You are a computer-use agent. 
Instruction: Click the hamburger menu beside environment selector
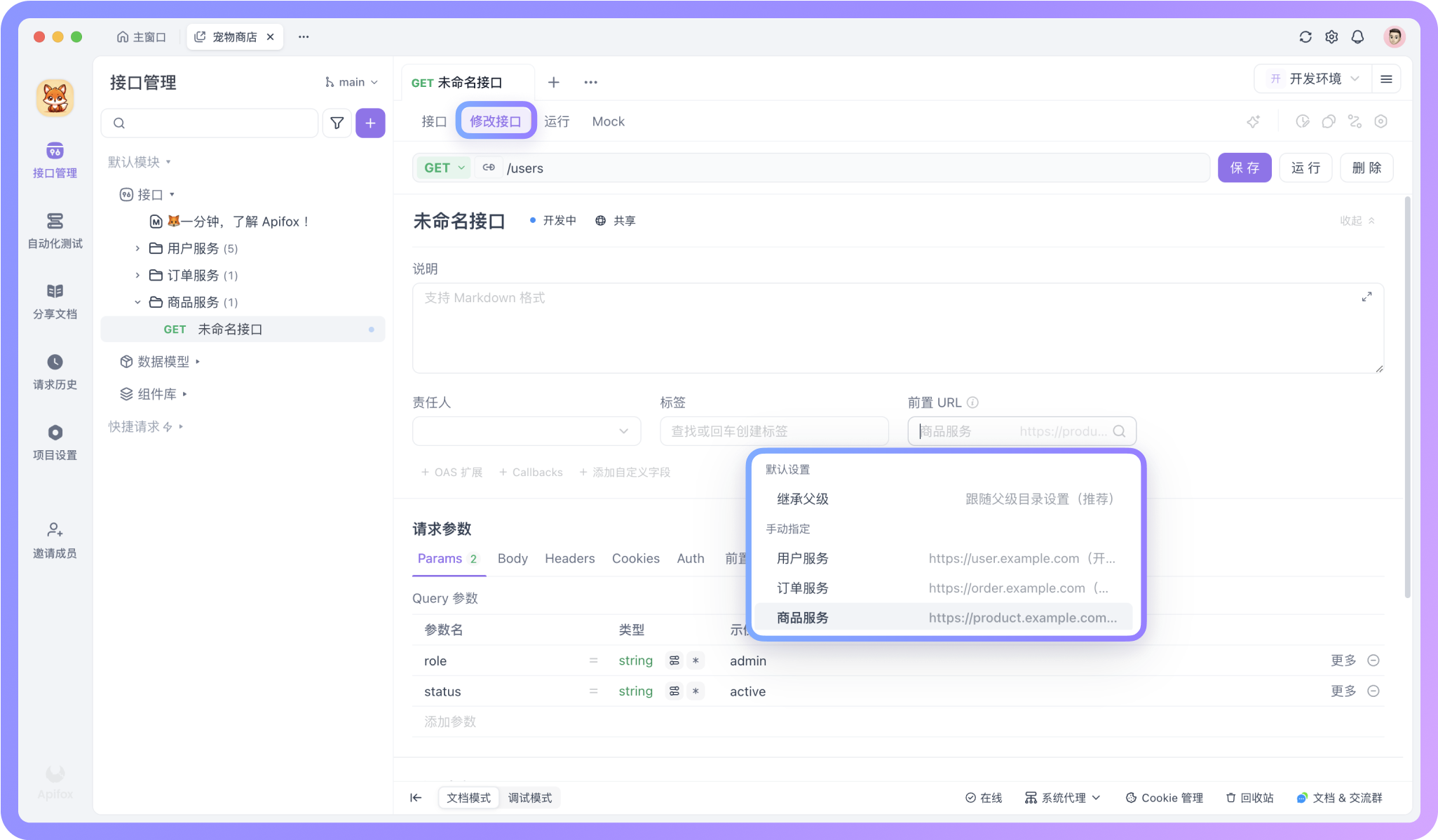click(1386, 79)
